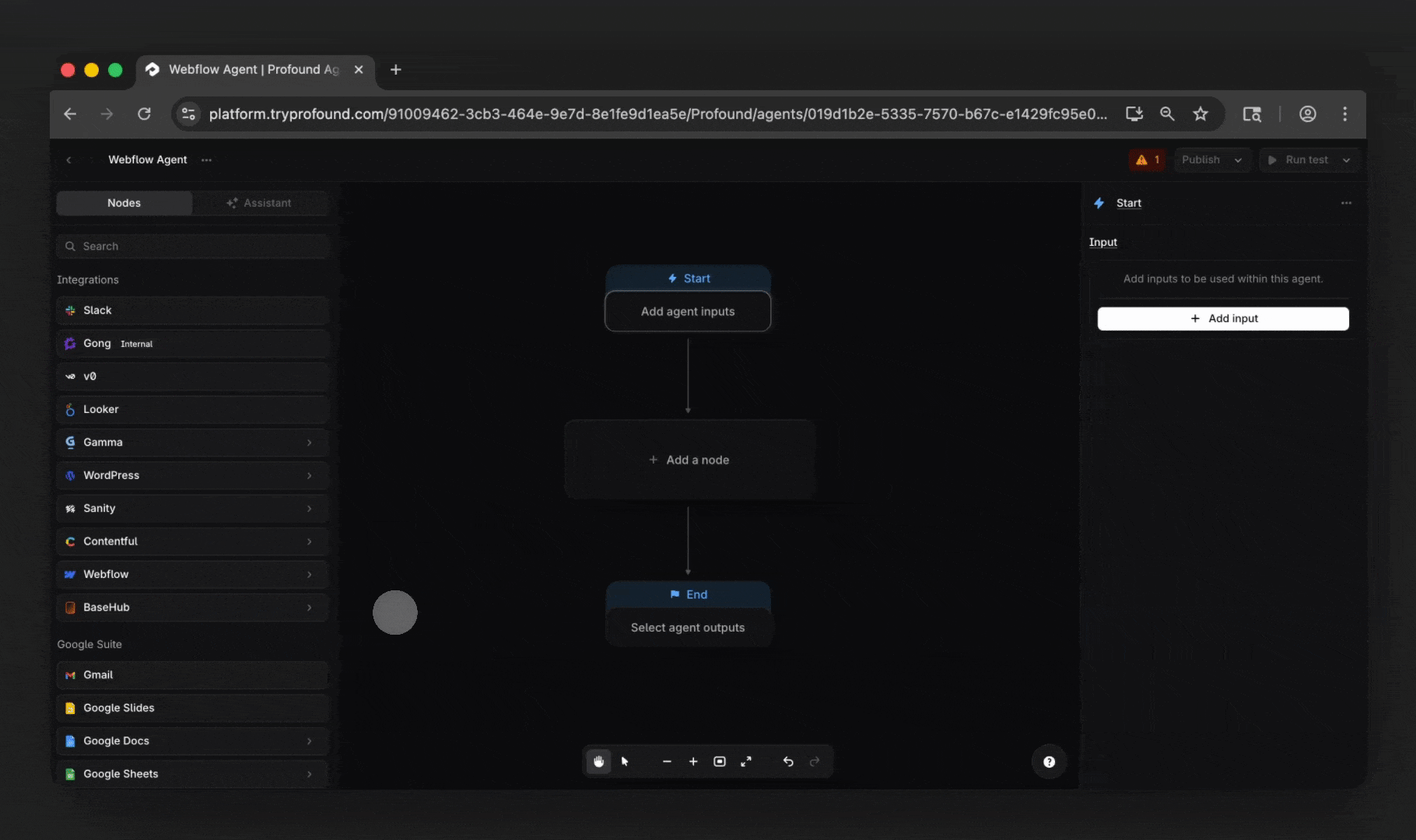Zoom out on the canvas
1416x840 pixels.
667,761
